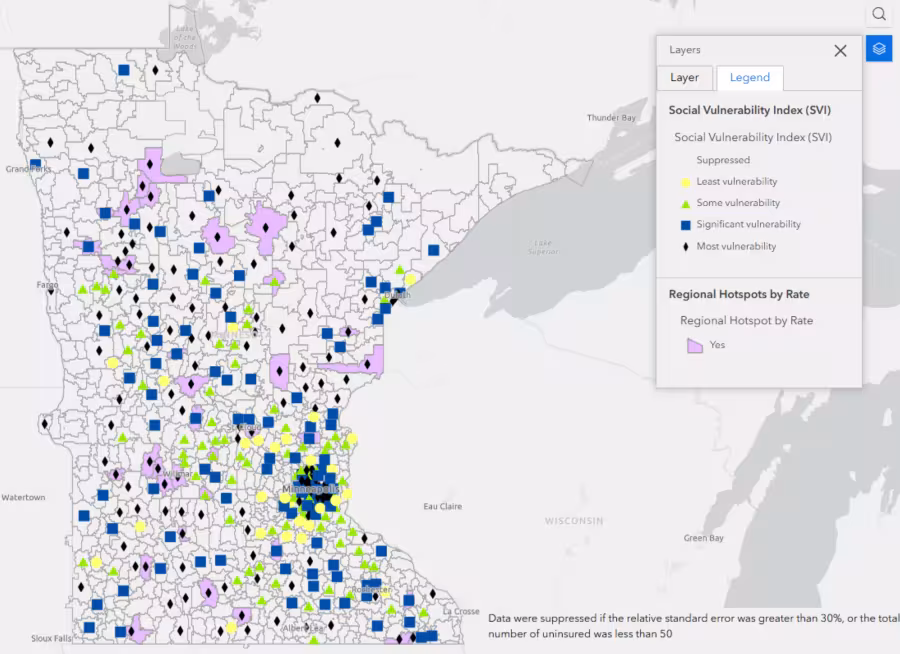Select the Suppressed legend entry
The width and height of the screenshot is (900, 654).
pos(722,159)
